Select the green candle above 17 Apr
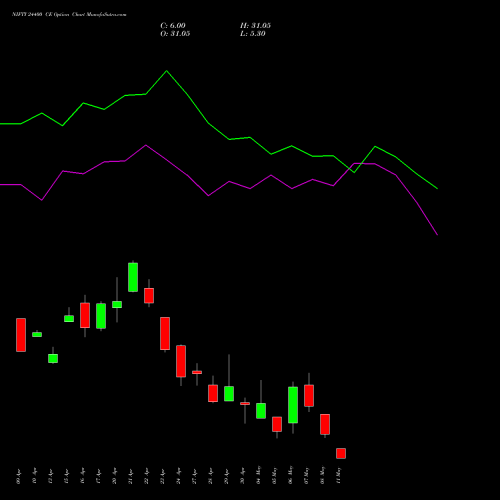Image resolution: width=500 pixels, height=500 pixels. coord(101,316)
